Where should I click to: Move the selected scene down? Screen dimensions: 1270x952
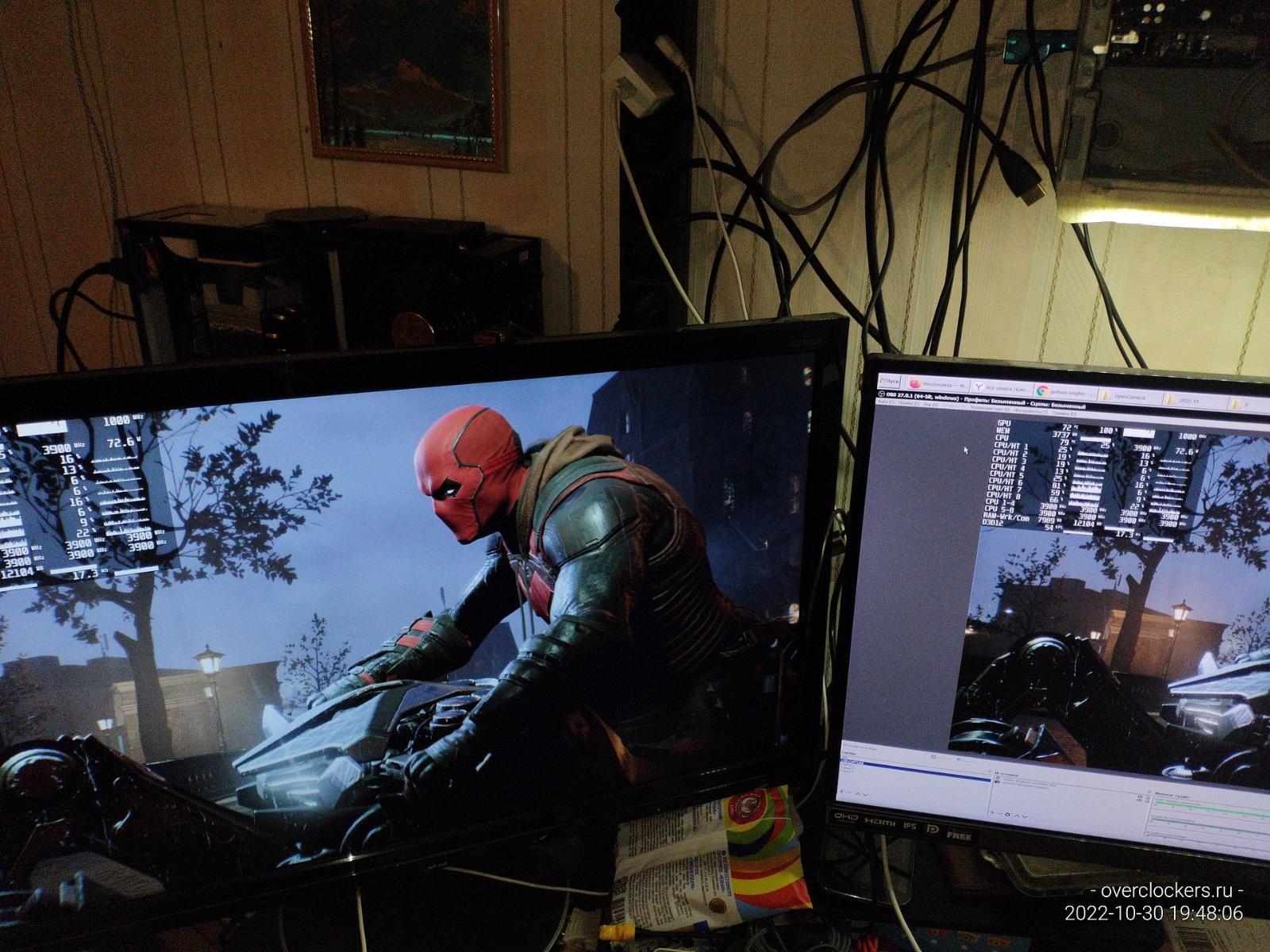[x=864, y=794]
